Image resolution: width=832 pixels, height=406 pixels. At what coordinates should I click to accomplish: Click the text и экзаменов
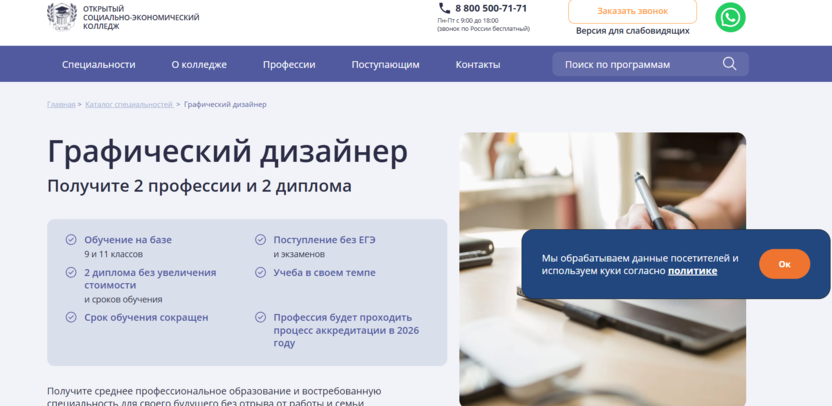[x=299, y=254]
